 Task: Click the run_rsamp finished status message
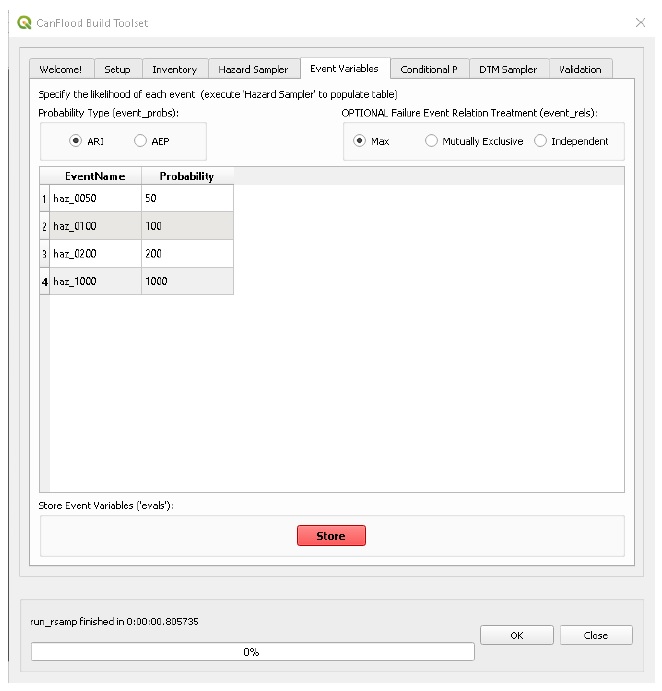click(115, 621)
